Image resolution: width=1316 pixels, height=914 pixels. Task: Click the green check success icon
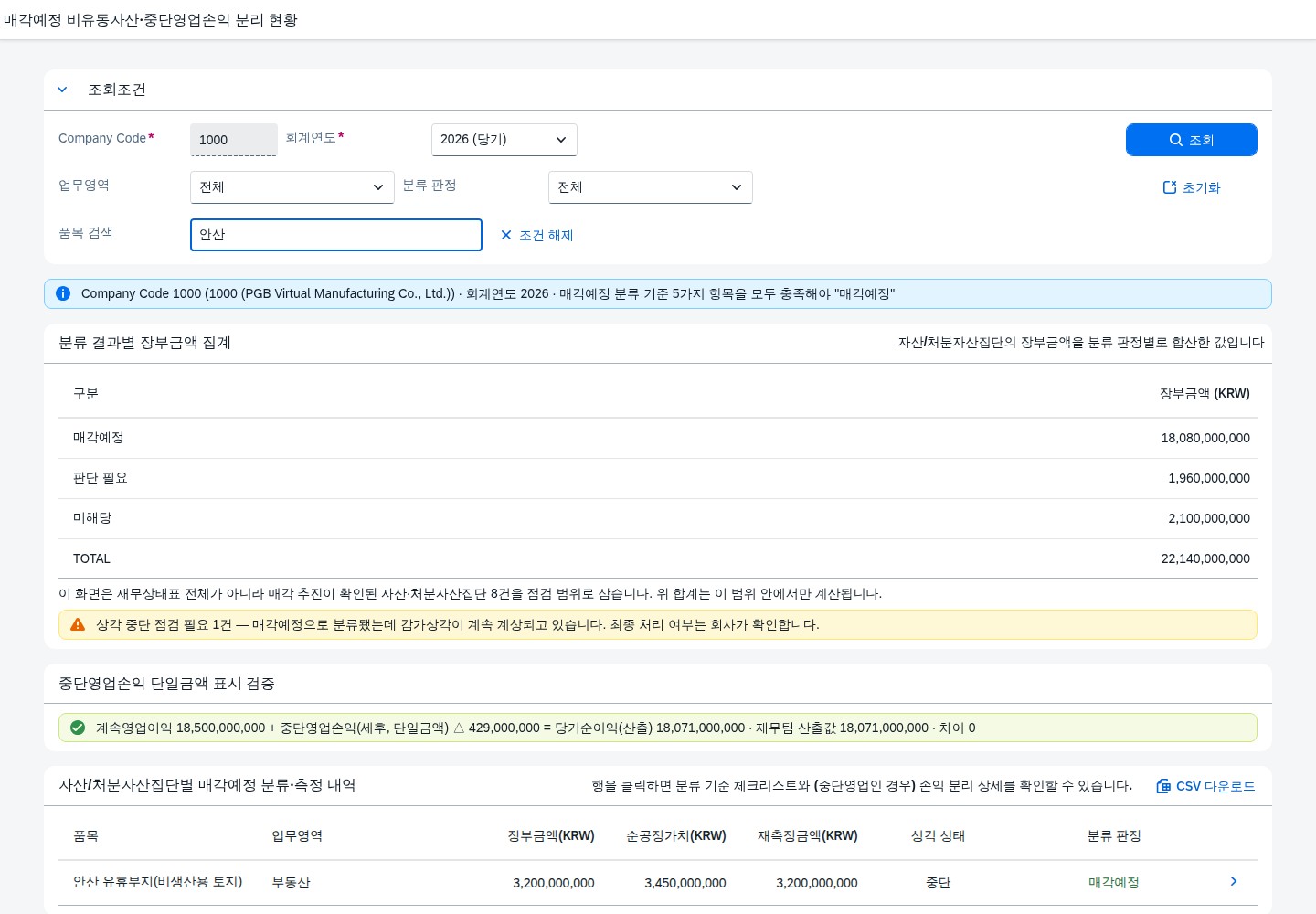click(78, 728)
